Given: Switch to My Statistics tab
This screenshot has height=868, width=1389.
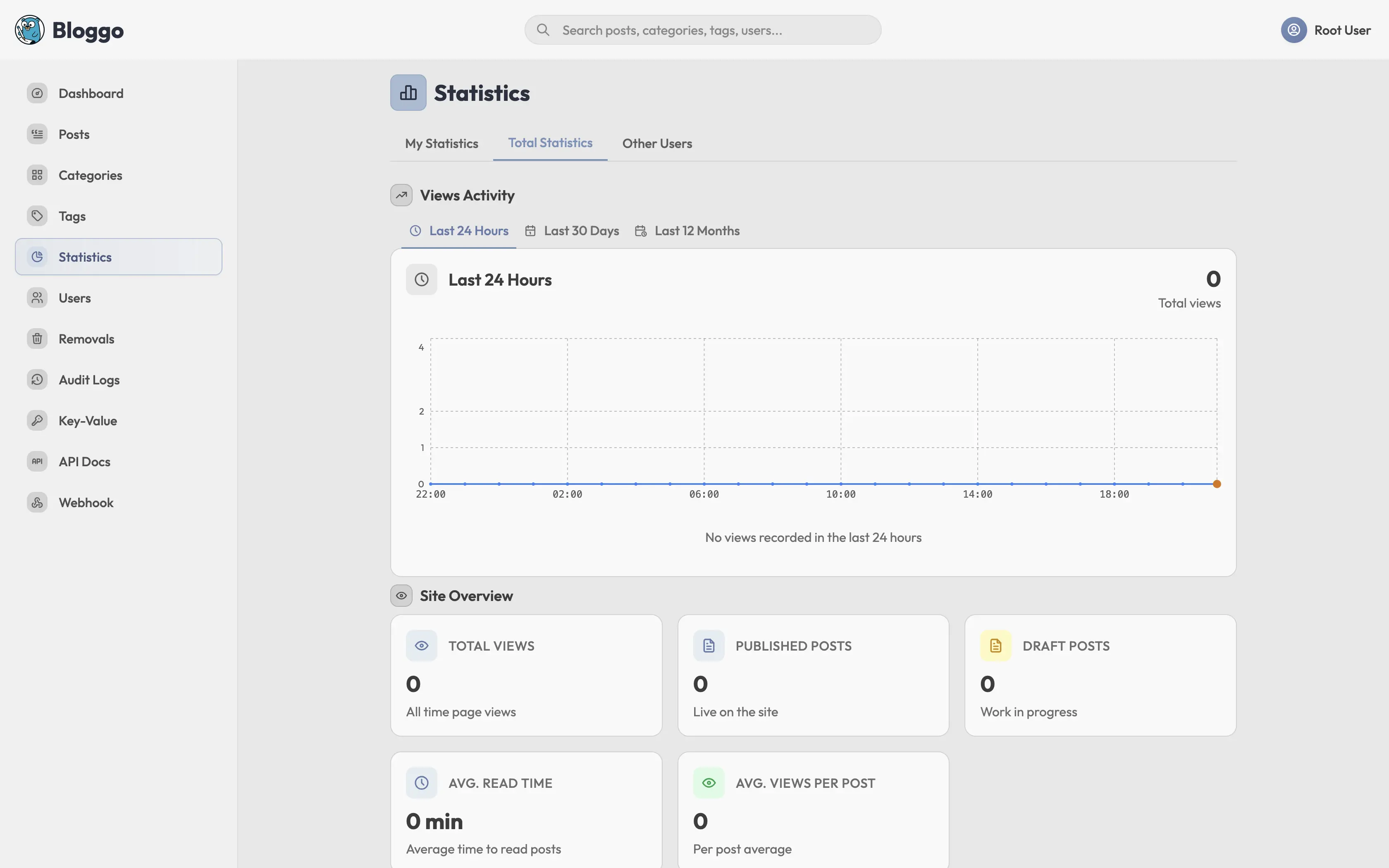Looking at the screenshot, I should (442, 143).
